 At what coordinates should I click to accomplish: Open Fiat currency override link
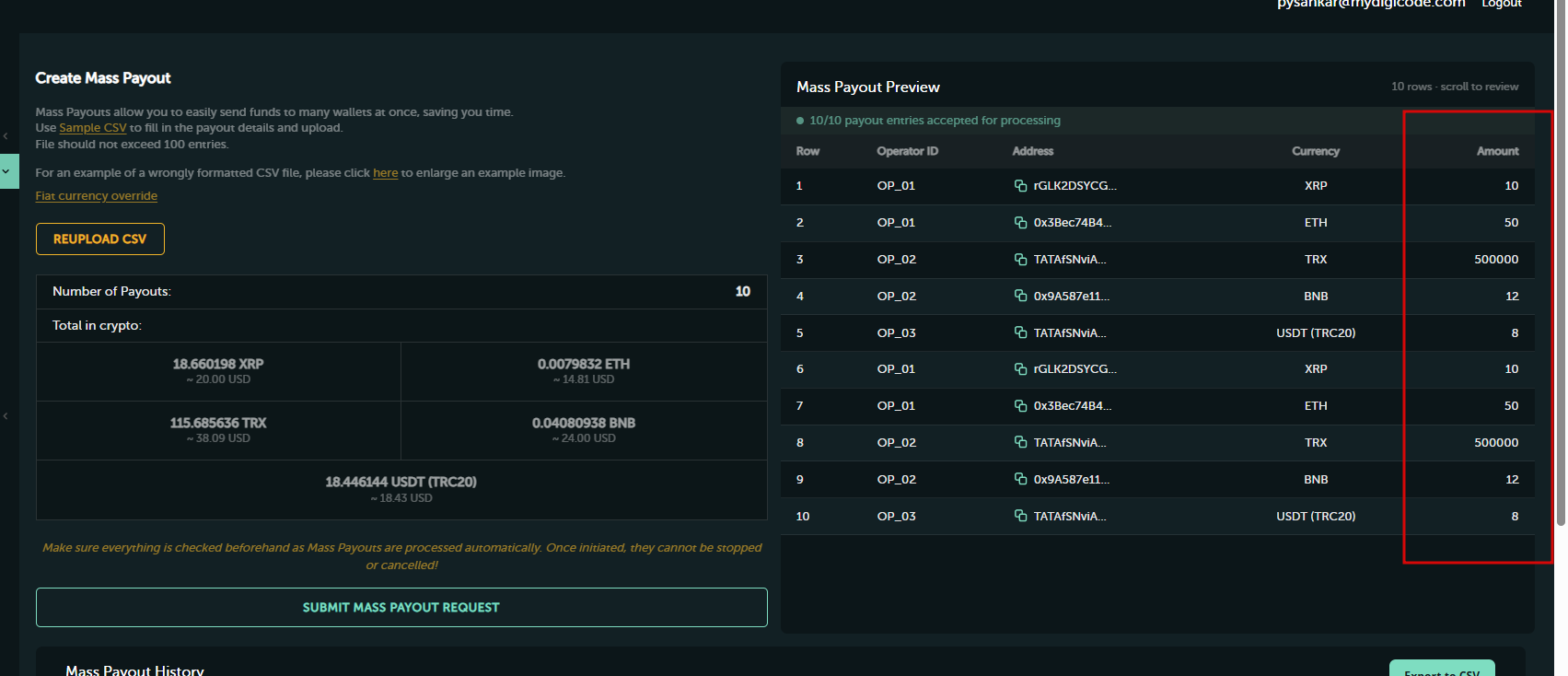[97, 196]
